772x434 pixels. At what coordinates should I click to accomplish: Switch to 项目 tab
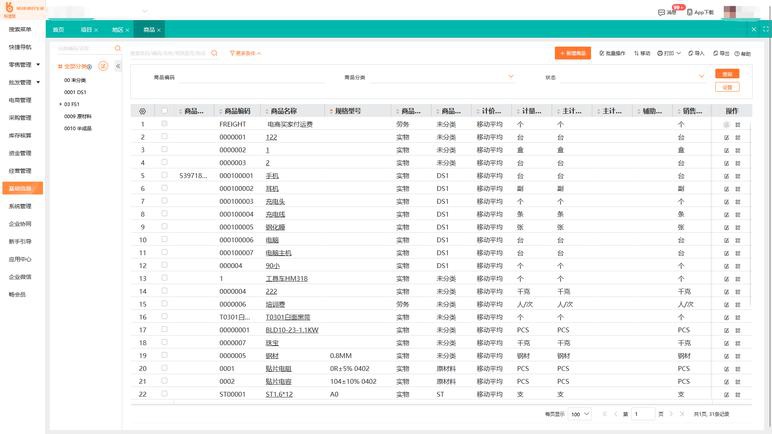pos(86,30)
